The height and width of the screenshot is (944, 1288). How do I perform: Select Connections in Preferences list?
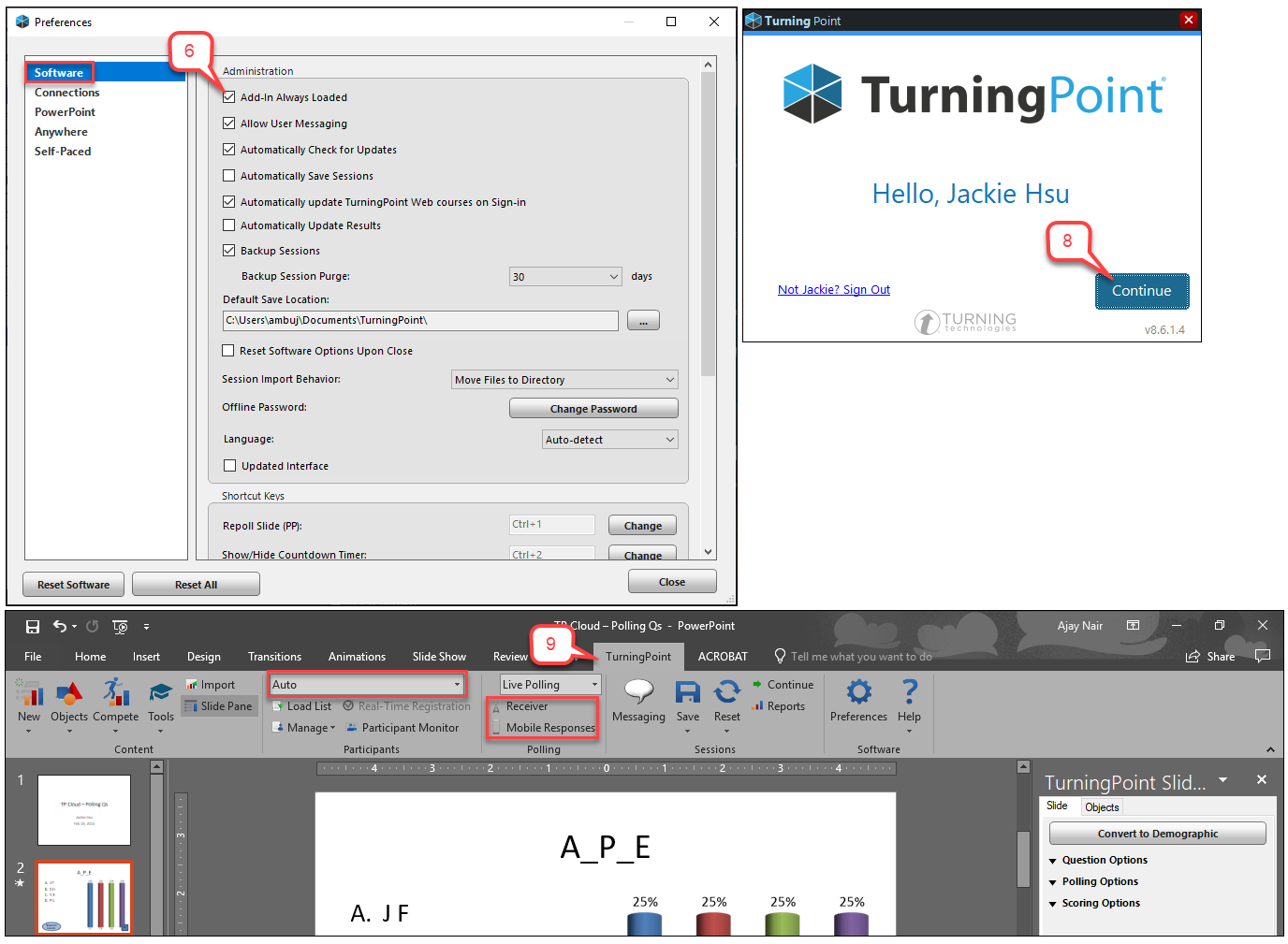66,93
